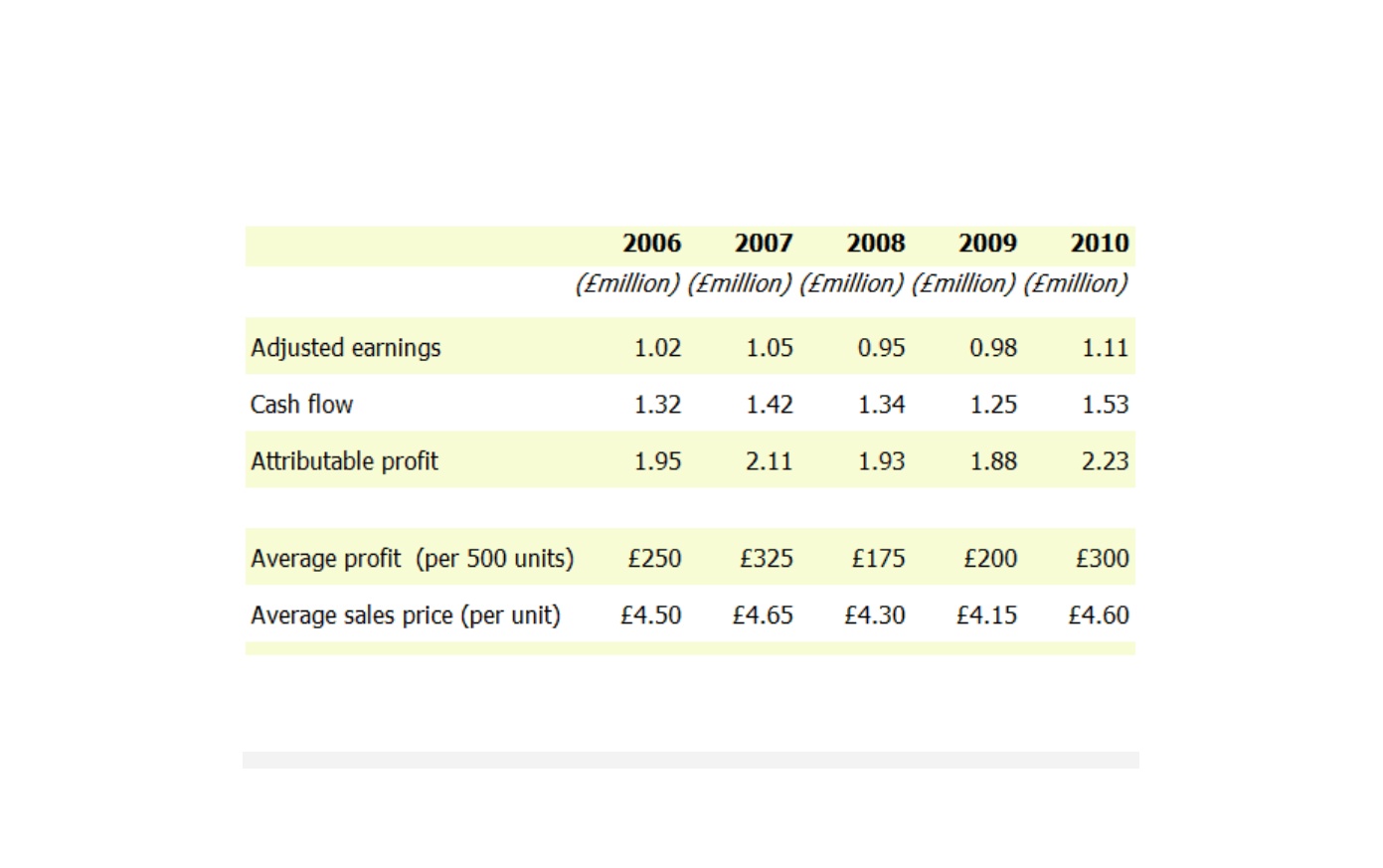This screenshot has height=868, width=1383.
Task: Click the £4.60 sales price cell
Action: [1099, 615]
